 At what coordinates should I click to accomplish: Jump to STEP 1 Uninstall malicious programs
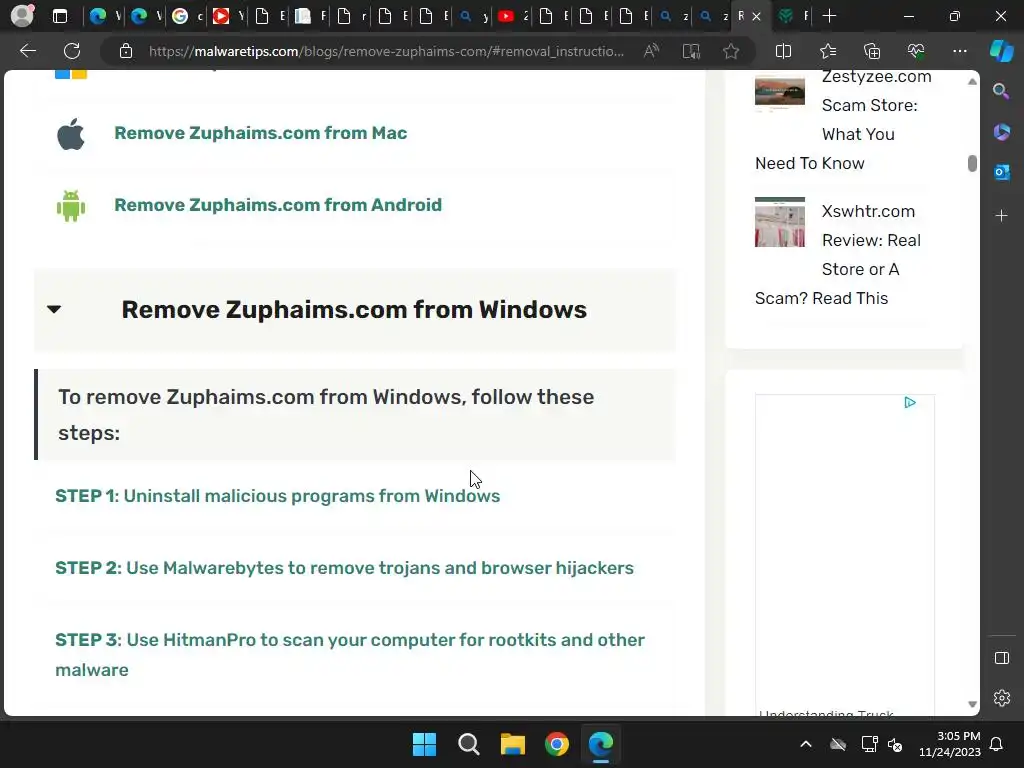[278, 496]
